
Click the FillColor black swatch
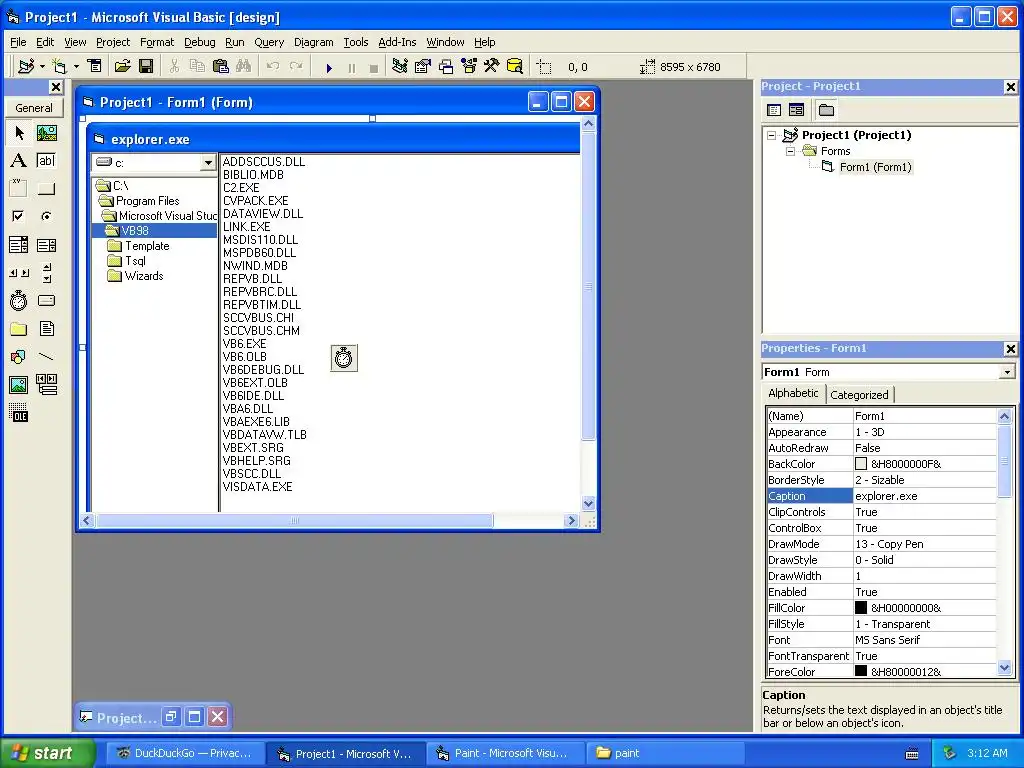click(861, 608)
